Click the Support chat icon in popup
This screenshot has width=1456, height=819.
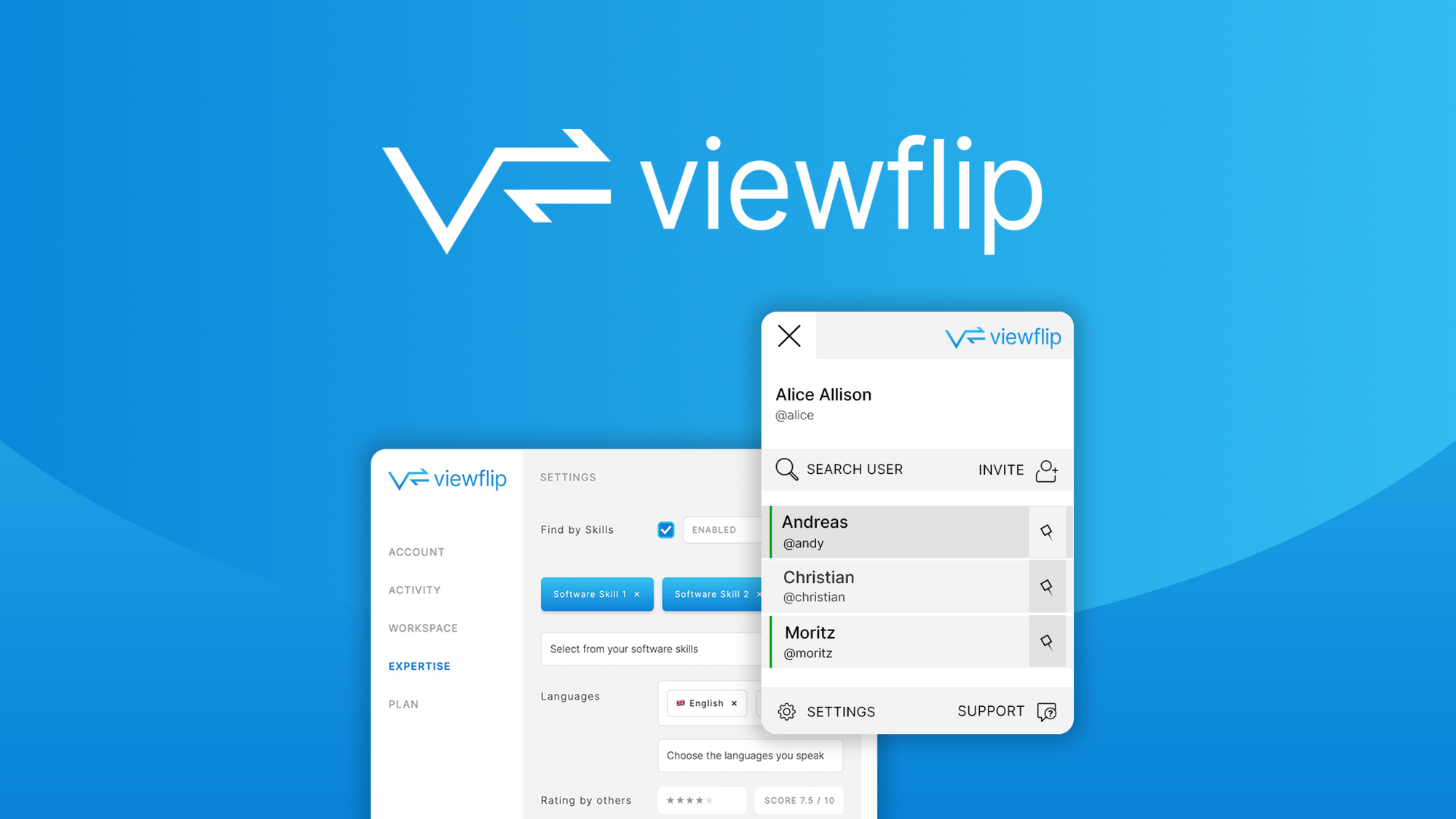tap(1046, 711)
